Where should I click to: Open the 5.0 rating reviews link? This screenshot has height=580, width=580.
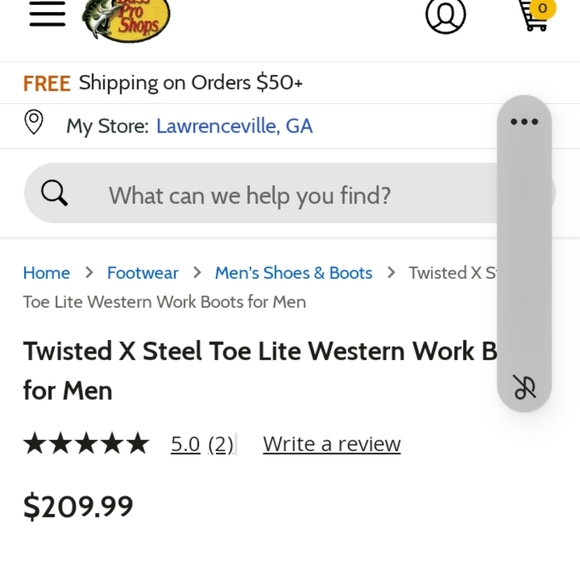coord(202,444)
